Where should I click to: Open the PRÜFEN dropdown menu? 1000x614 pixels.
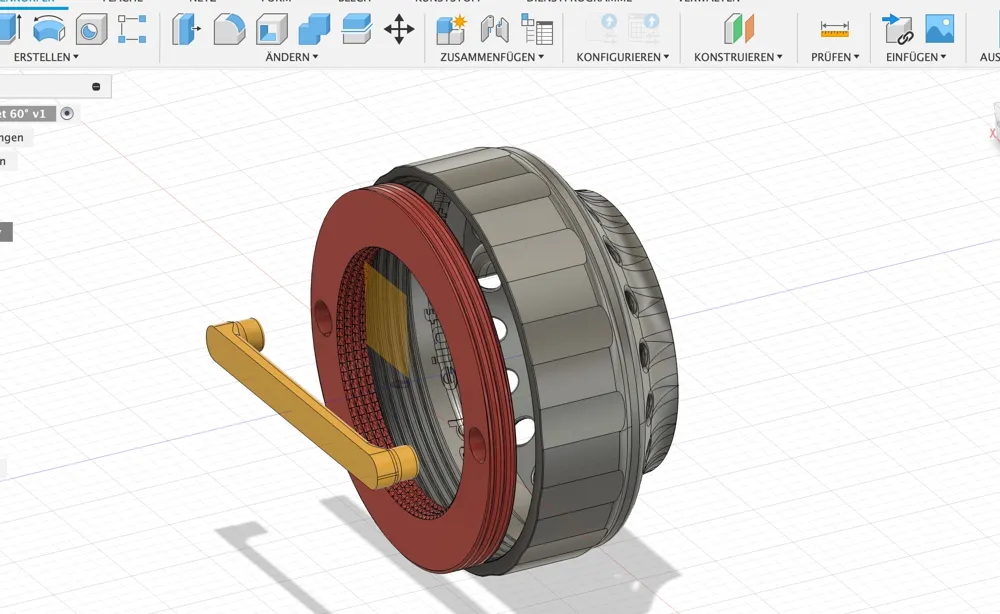click(x=835, y=57)
